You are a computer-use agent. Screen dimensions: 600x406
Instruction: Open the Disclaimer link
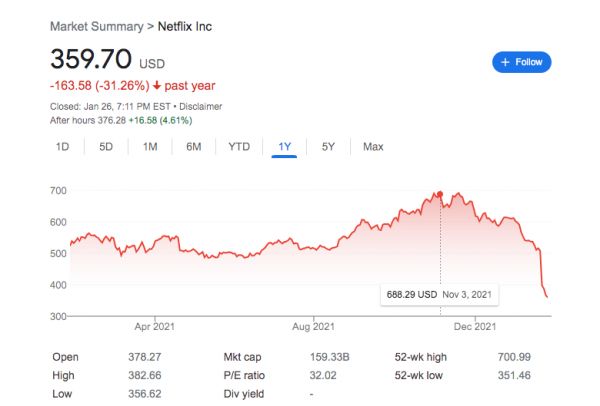[200, 106]
